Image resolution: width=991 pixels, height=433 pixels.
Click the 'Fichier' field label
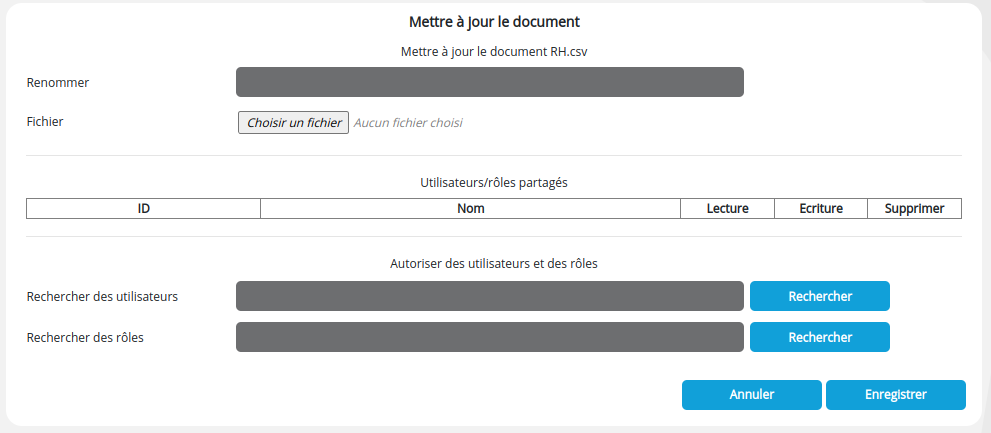[45, 121]
